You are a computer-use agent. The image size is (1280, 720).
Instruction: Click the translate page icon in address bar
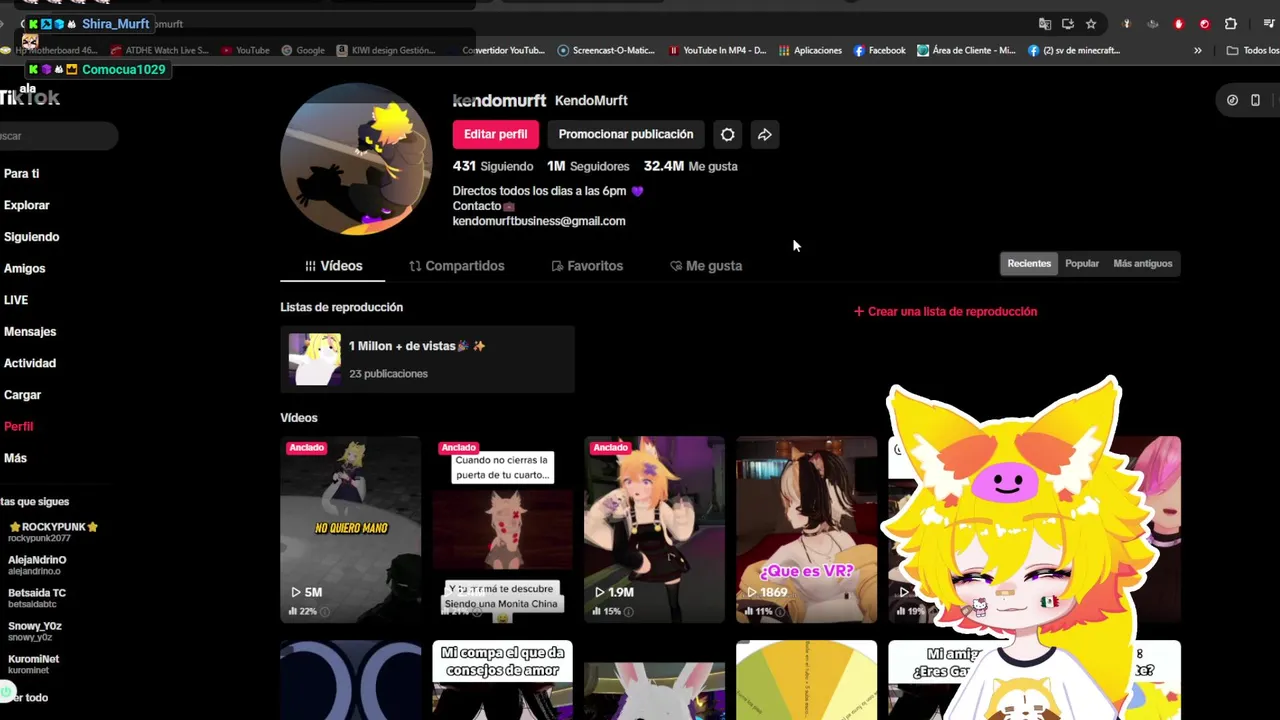[1045, 24]
